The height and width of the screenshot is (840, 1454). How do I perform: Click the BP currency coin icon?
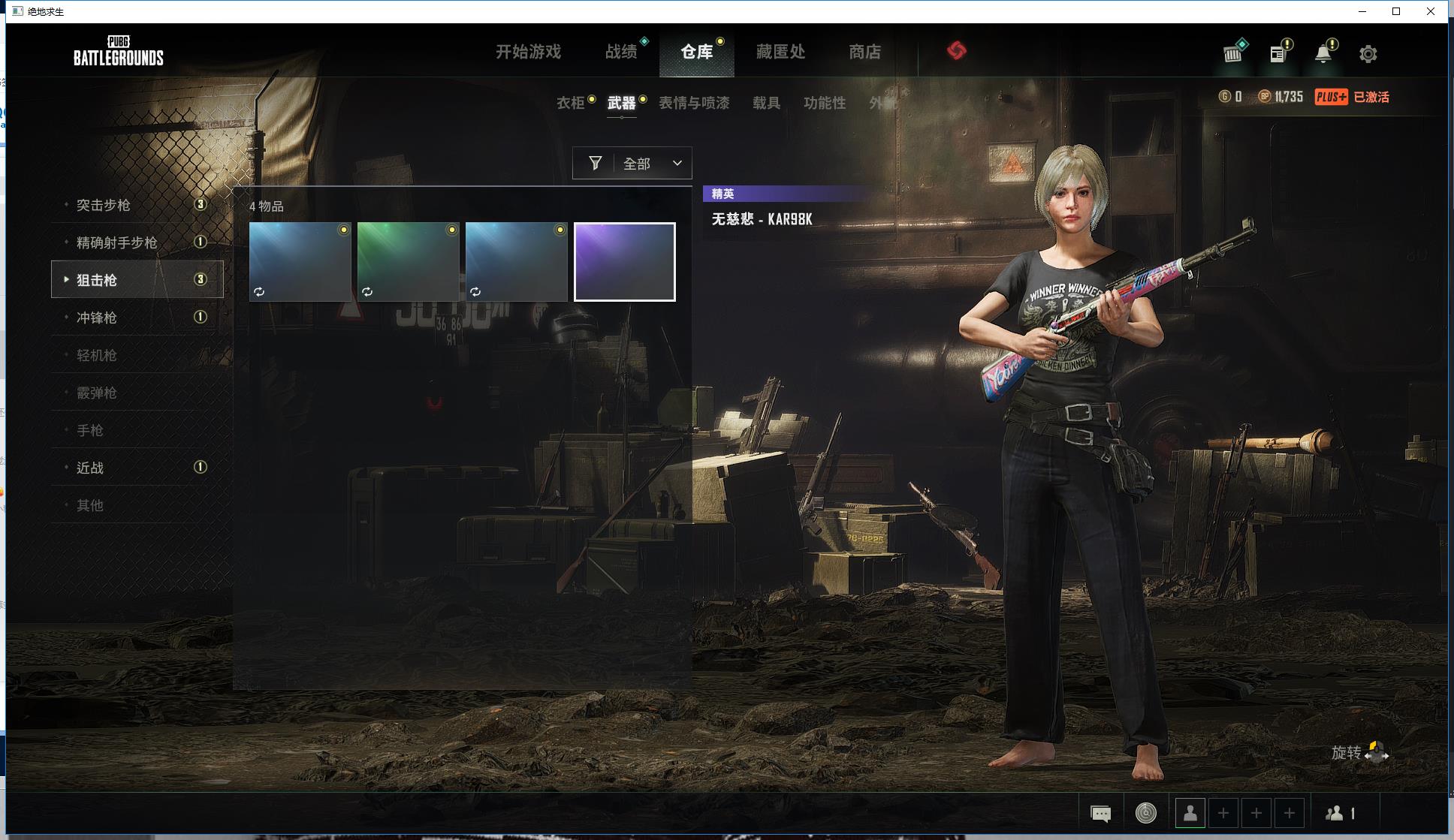1265,97
